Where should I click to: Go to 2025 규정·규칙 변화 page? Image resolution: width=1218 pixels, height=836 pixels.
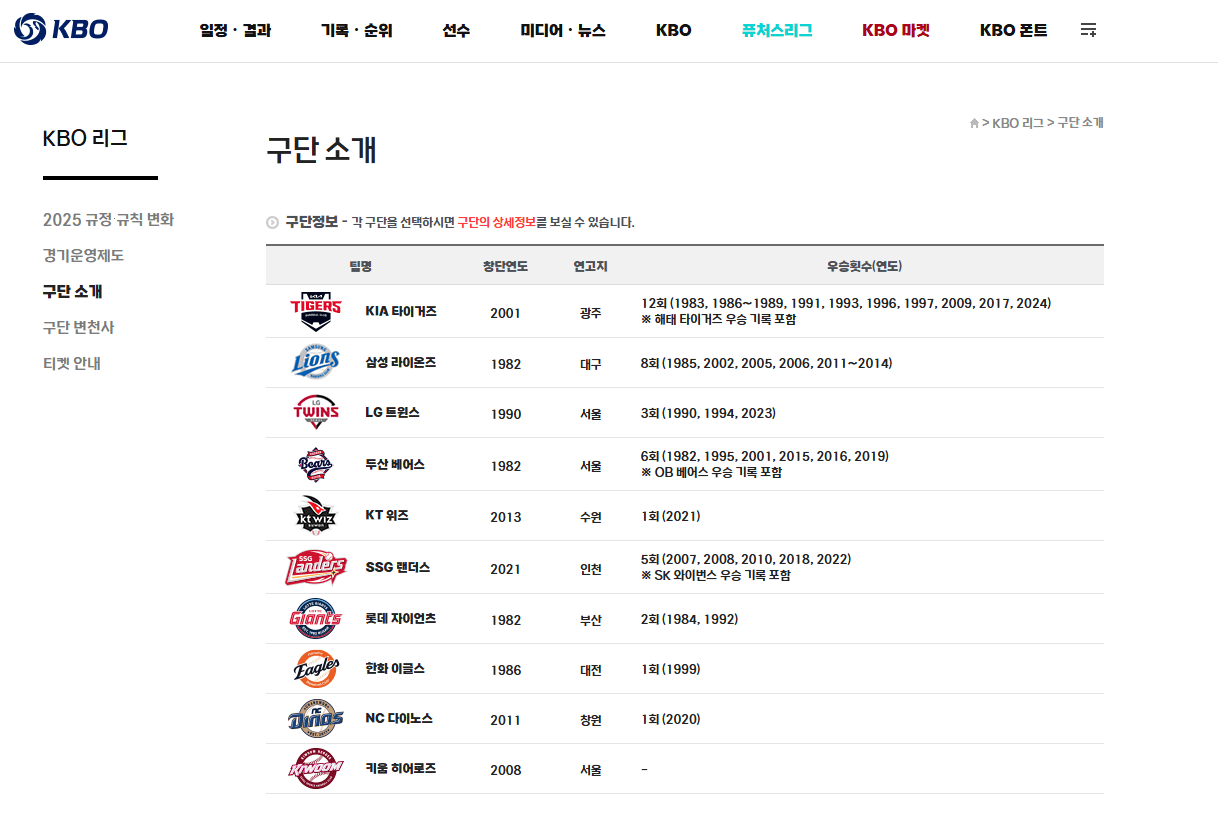109,219
